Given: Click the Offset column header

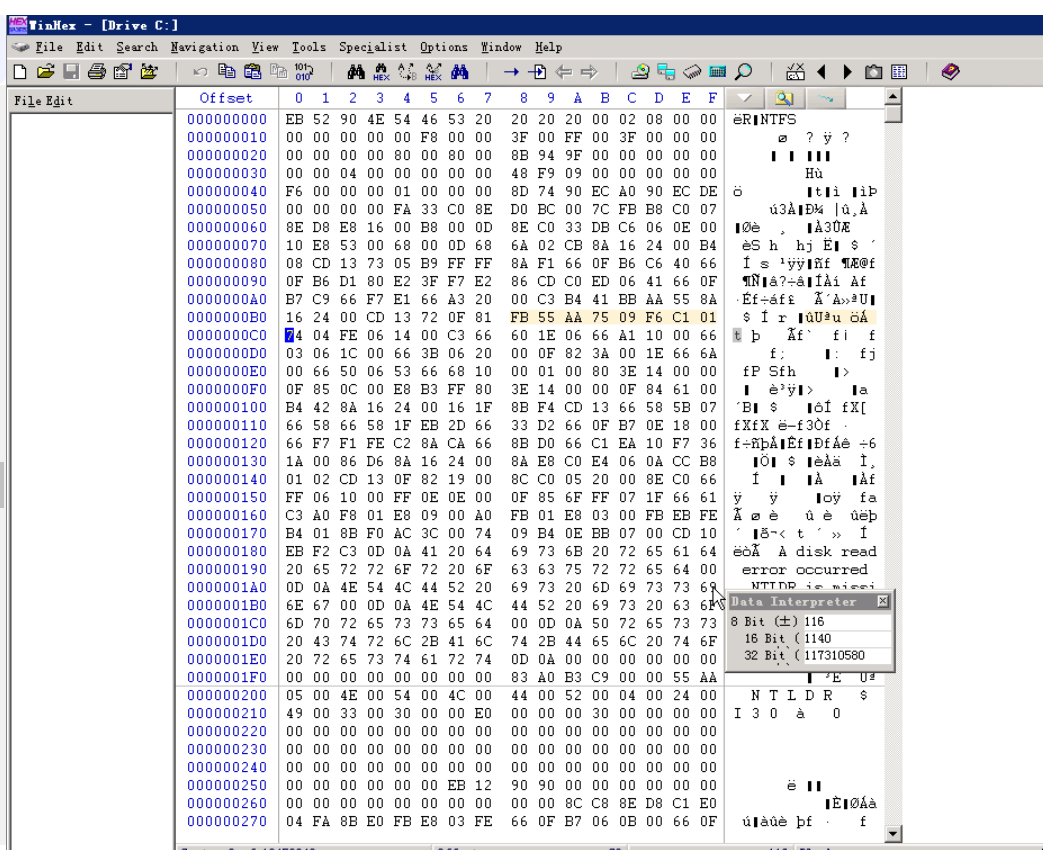Looking at the screenshot, I should (x=226, y=98).
